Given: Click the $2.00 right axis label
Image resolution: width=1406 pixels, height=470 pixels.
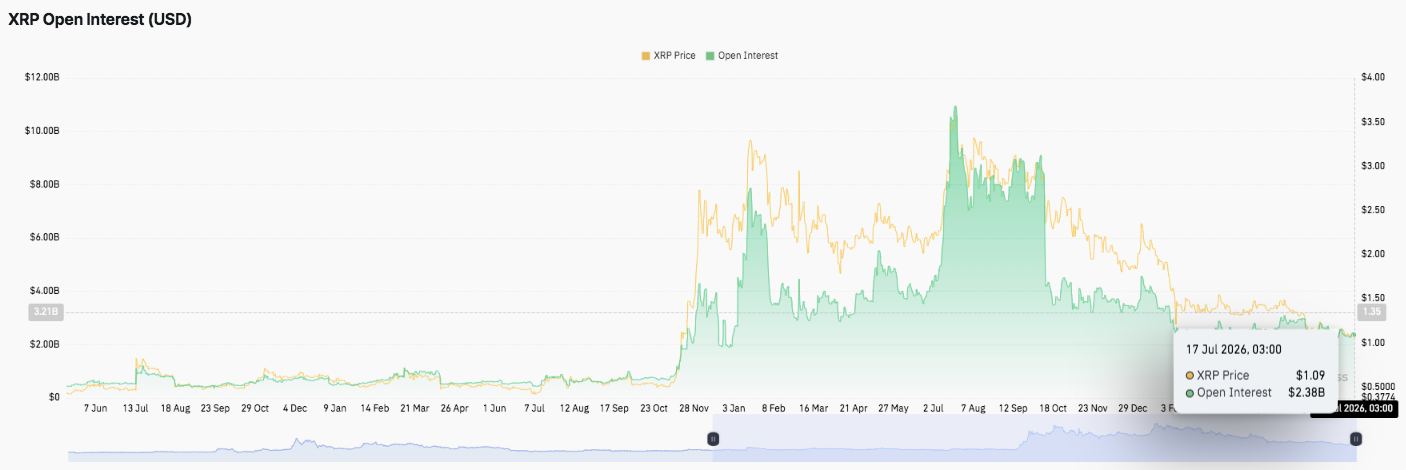Looking at the screenshot, I should [x=1373, y=254].
